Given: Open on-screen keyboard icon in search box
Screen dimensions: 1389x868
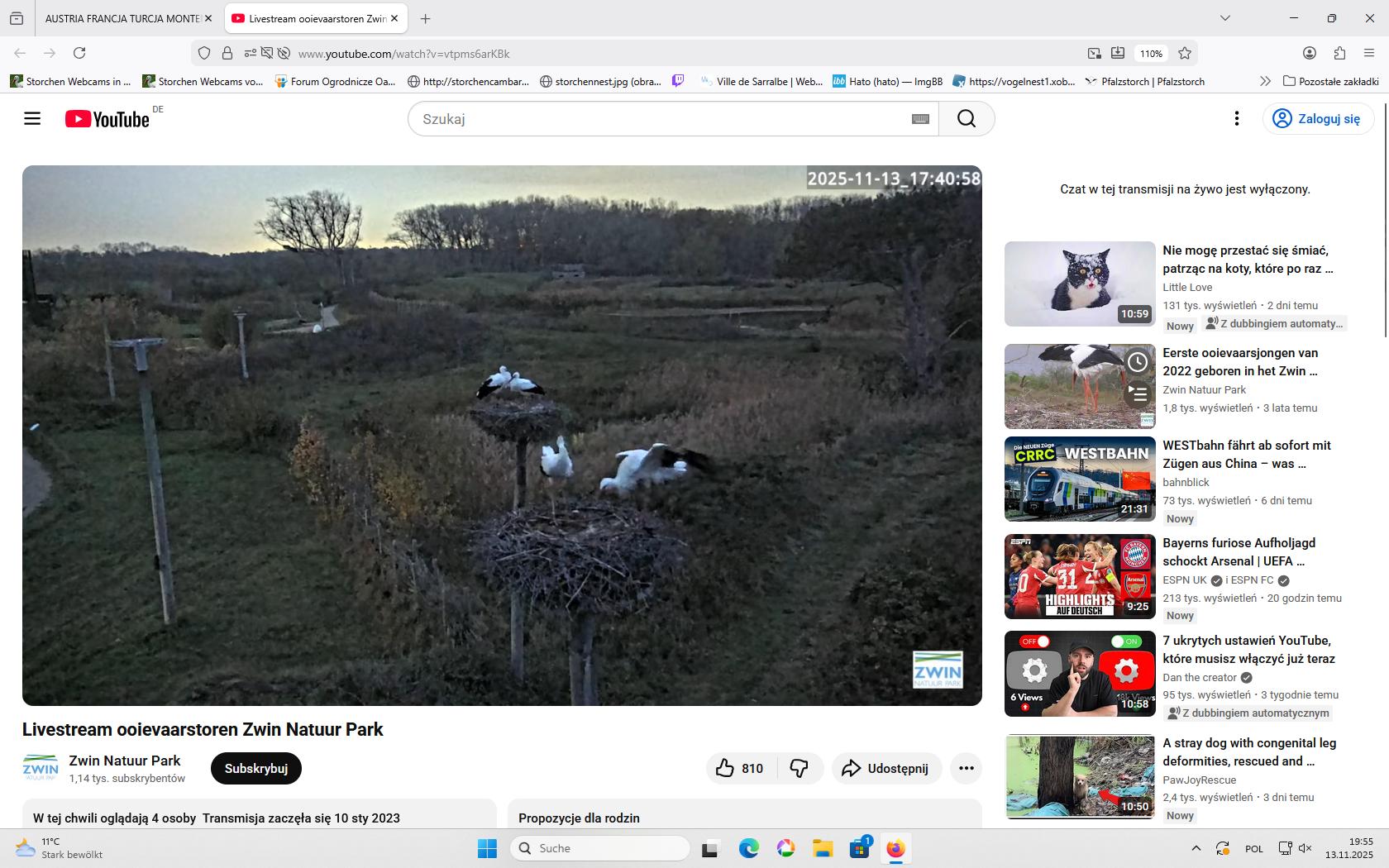Looking at the screenshot, I should pos(920,119).
